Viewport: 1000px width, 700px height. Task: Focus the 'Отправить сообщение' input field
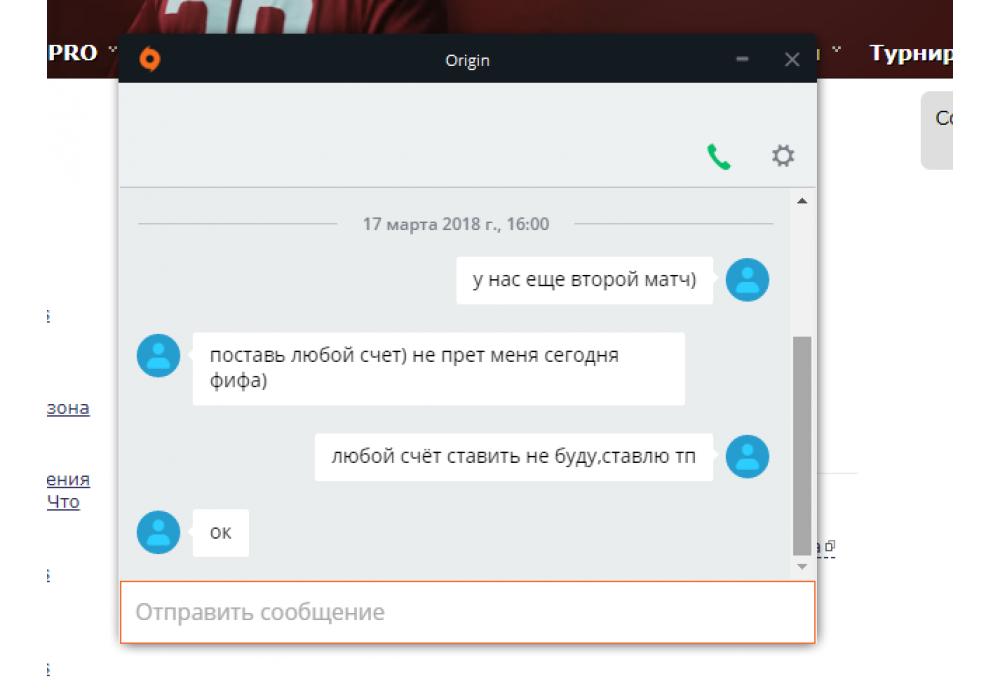pos(467,612)
